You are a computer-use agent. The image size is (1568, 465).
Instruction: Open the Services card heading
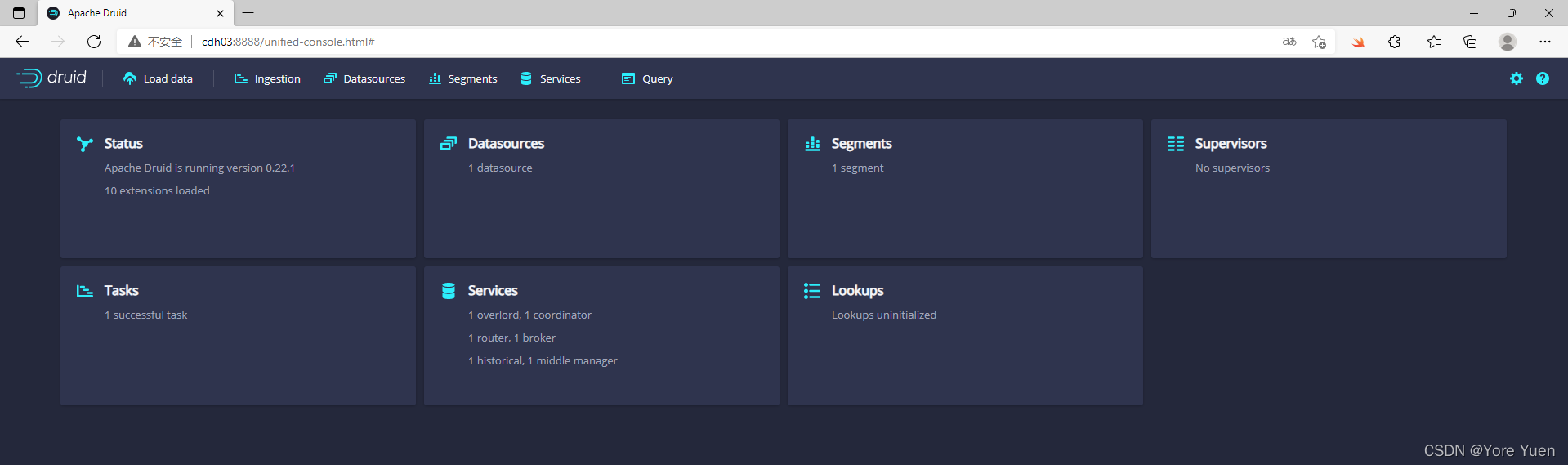tap(493, 290)
